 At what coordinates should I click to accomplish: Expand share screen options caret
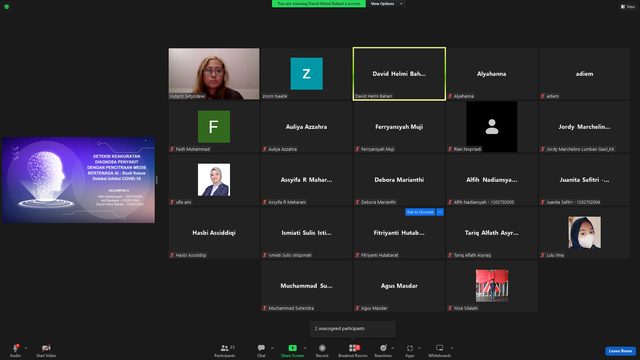click(x=305, y=348)
